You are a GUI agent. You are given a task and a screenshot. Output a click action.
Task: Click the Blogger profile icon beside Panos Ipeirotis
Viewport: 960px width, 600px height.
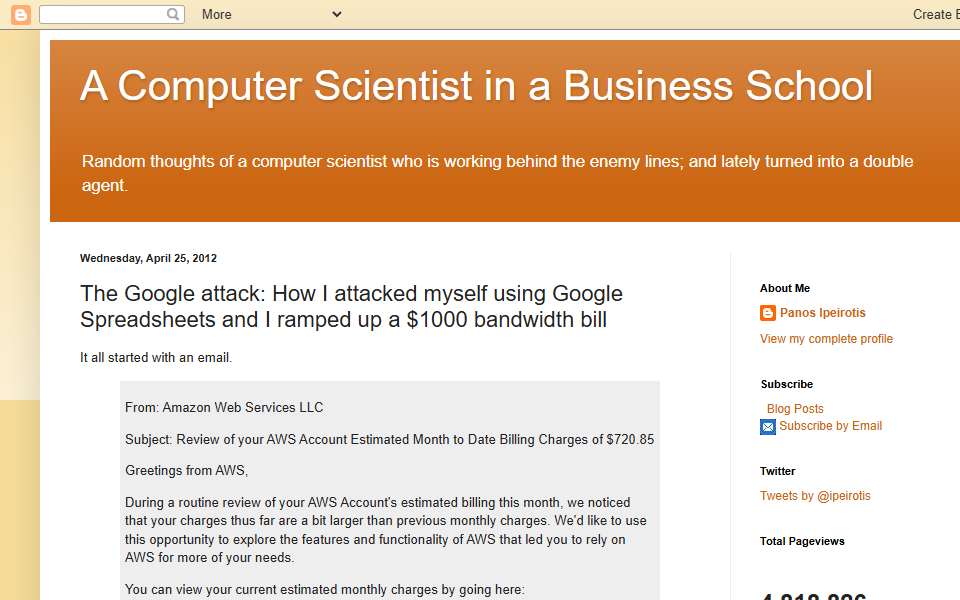tap(768, 313)
